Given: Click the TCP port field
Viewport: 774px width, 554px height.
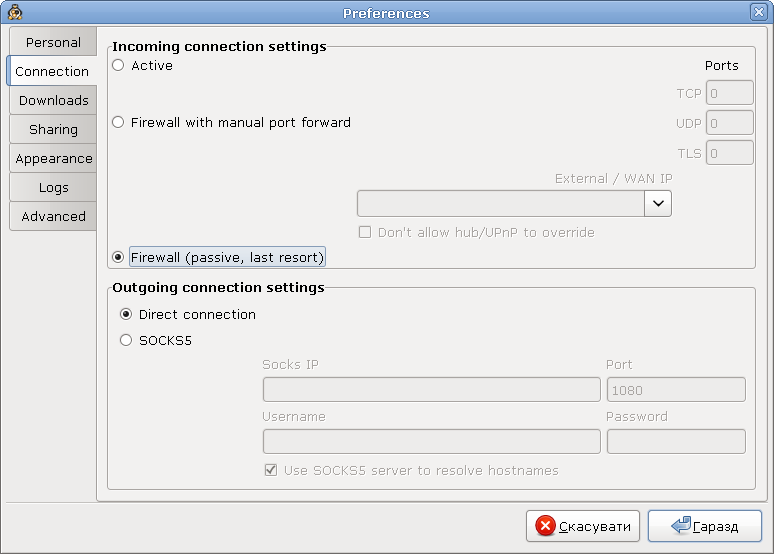Looking at the screenshot, I should click(x=729, y=94).
